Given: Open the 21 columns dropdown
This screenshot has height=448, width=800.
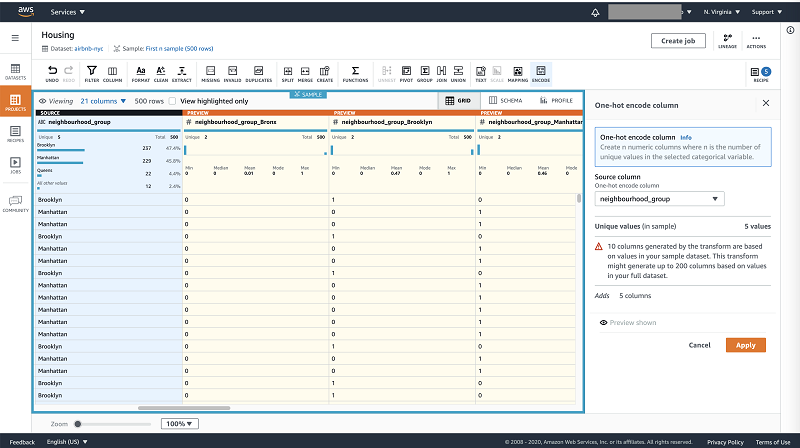Looking at the screenshot, I should (103, 101).
